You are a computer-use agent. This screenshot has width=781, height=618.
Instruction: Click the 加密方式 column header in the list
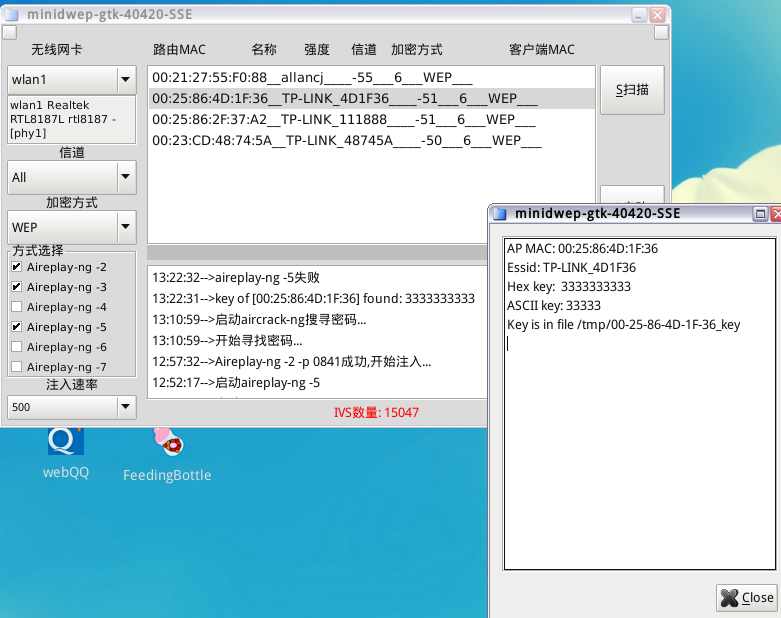pyautogui.click(x=416, y=49)
